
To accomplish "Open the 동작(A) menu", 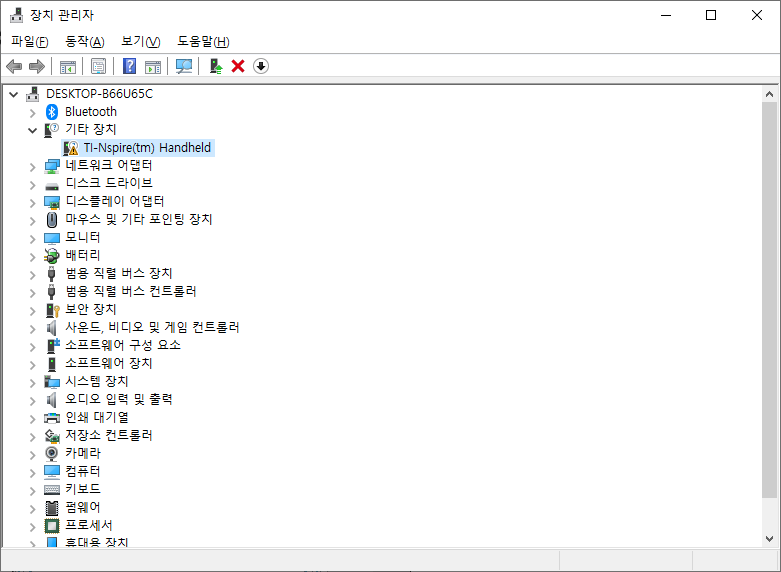I will click(x=85, y=41).
